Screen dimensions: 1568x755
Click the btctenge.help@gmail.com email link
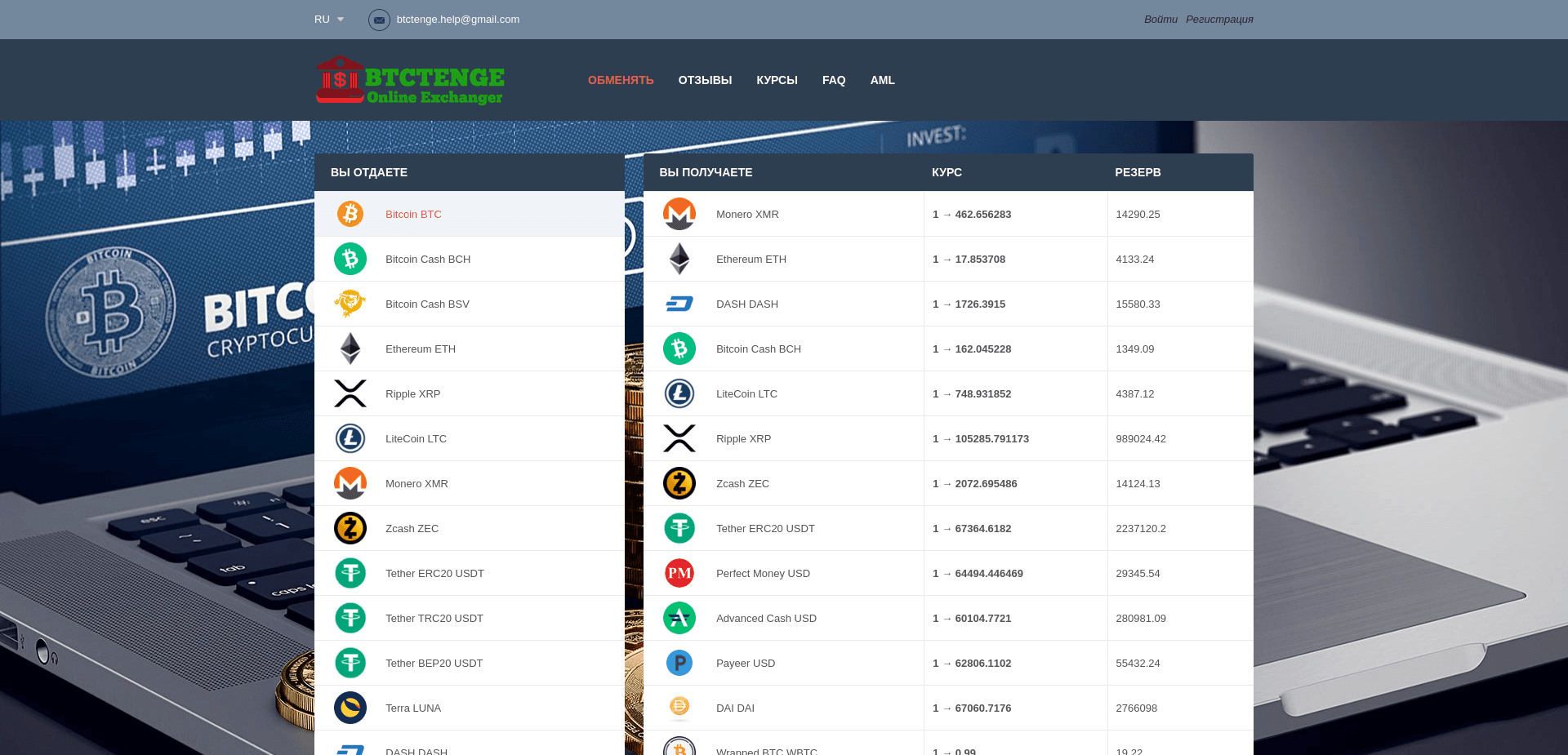(458, 19)
